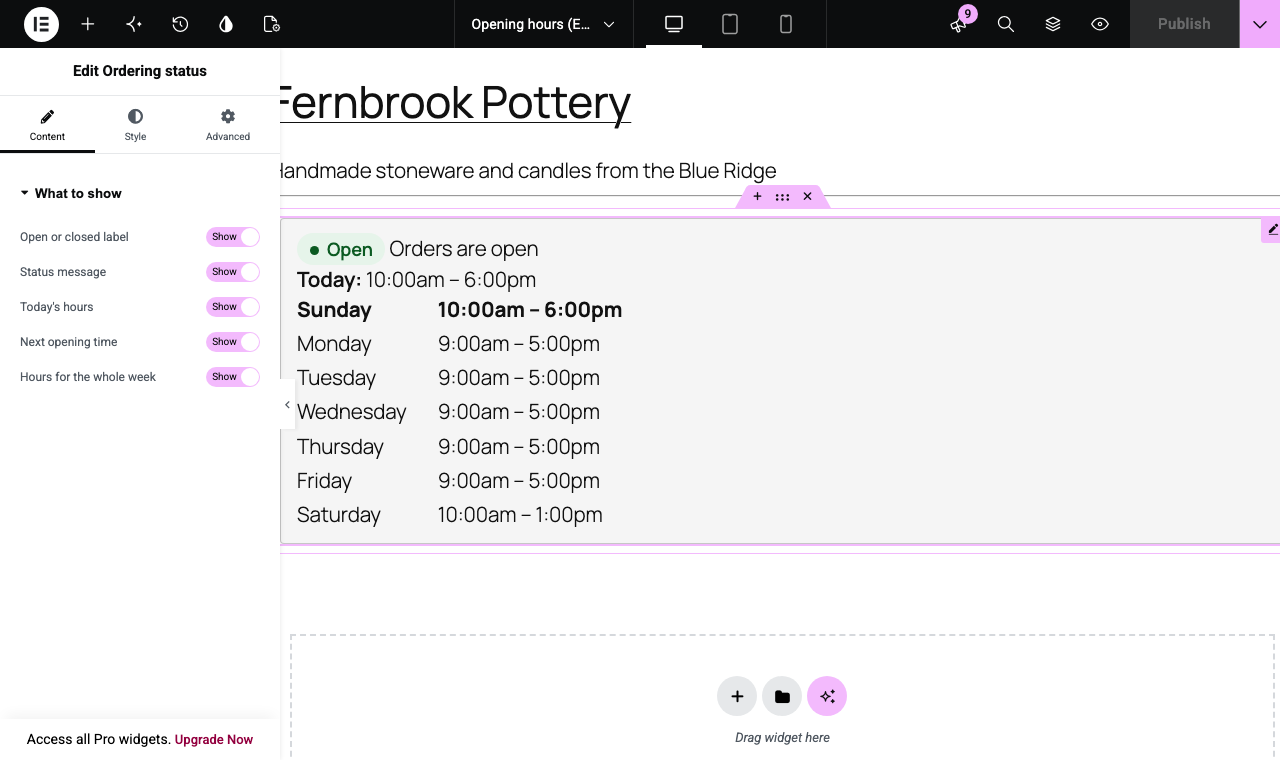This screenshot has width=1280, height=760.
Task: Preview changes with the eye icon
Action: click(1100, 24)
